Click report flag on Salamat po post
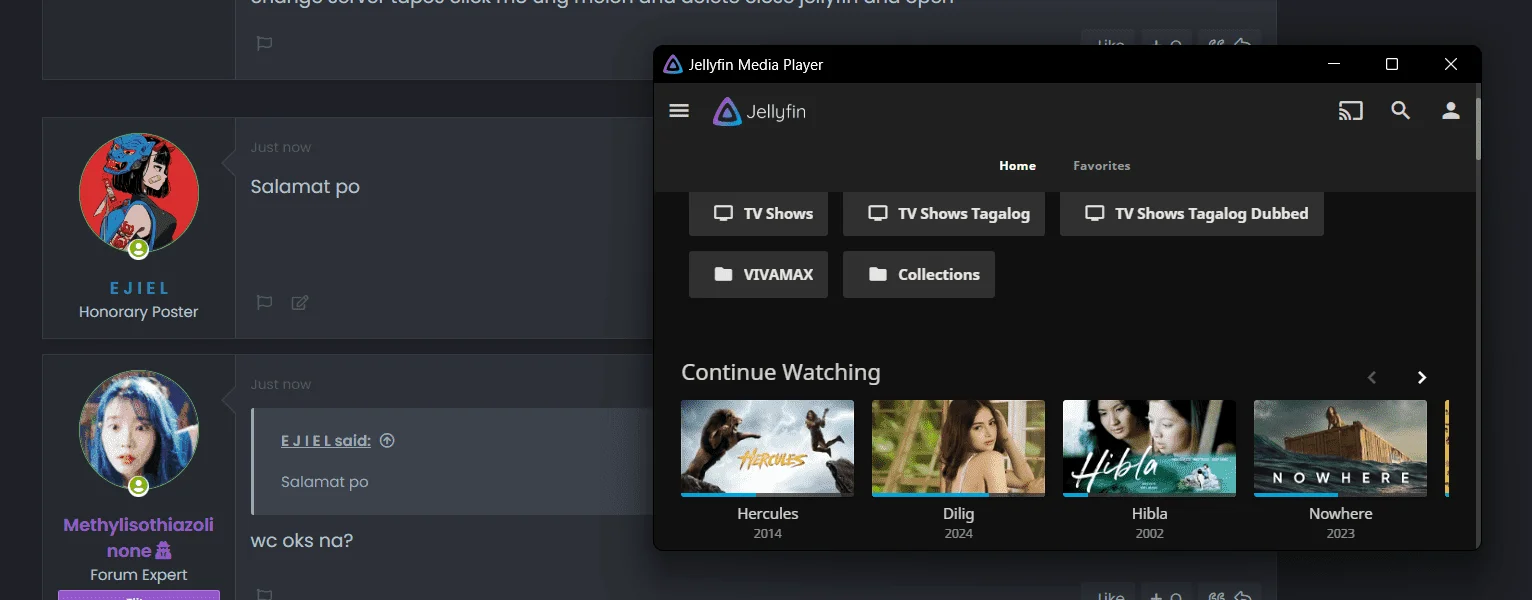This screenshot has width=1532, height=600. coord(264,302)
